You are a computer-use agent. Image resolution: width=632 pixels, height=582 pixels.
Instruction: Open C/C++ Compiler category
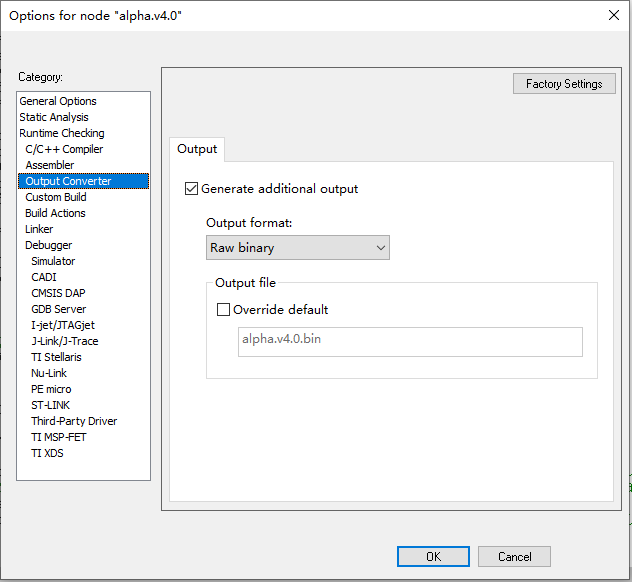click(x=64, y=149)
